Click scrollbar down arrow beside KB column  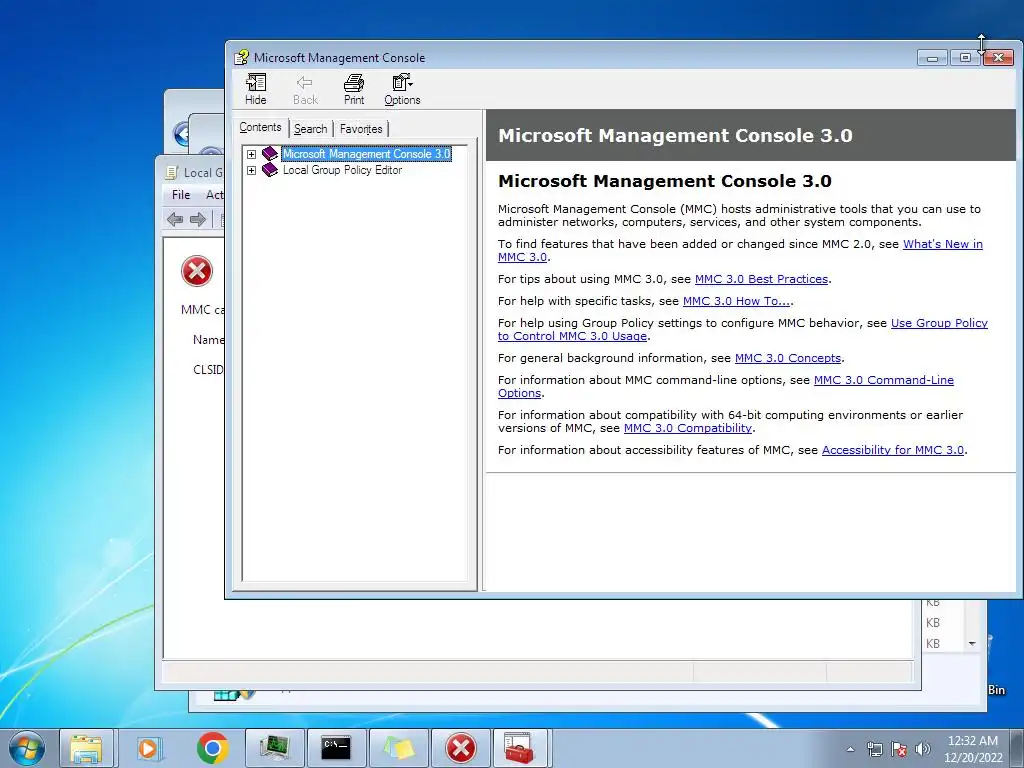(972, 643)
